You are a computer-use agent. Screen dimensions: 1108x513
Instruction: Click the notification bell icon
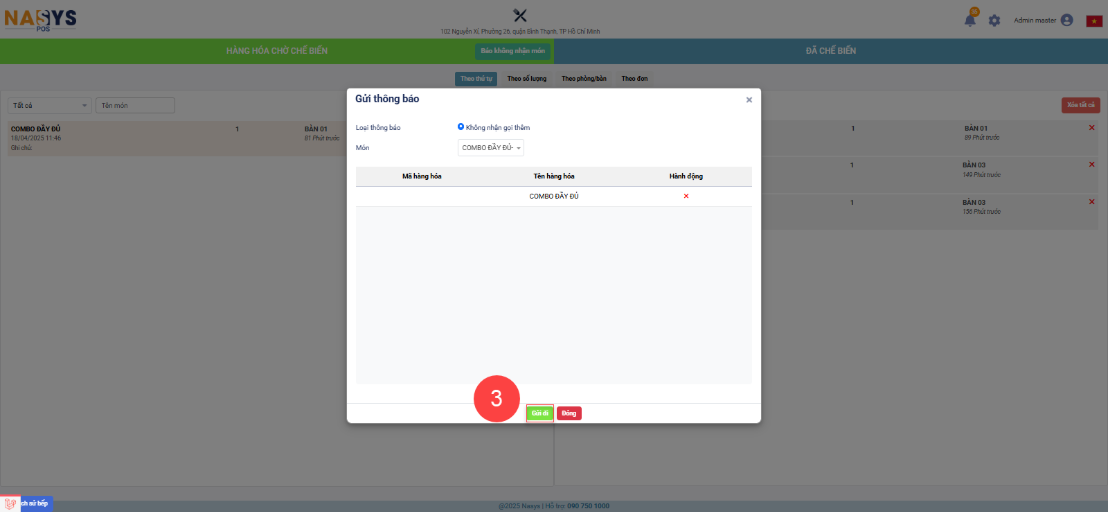pyautogui.click(x=969, y=20)
